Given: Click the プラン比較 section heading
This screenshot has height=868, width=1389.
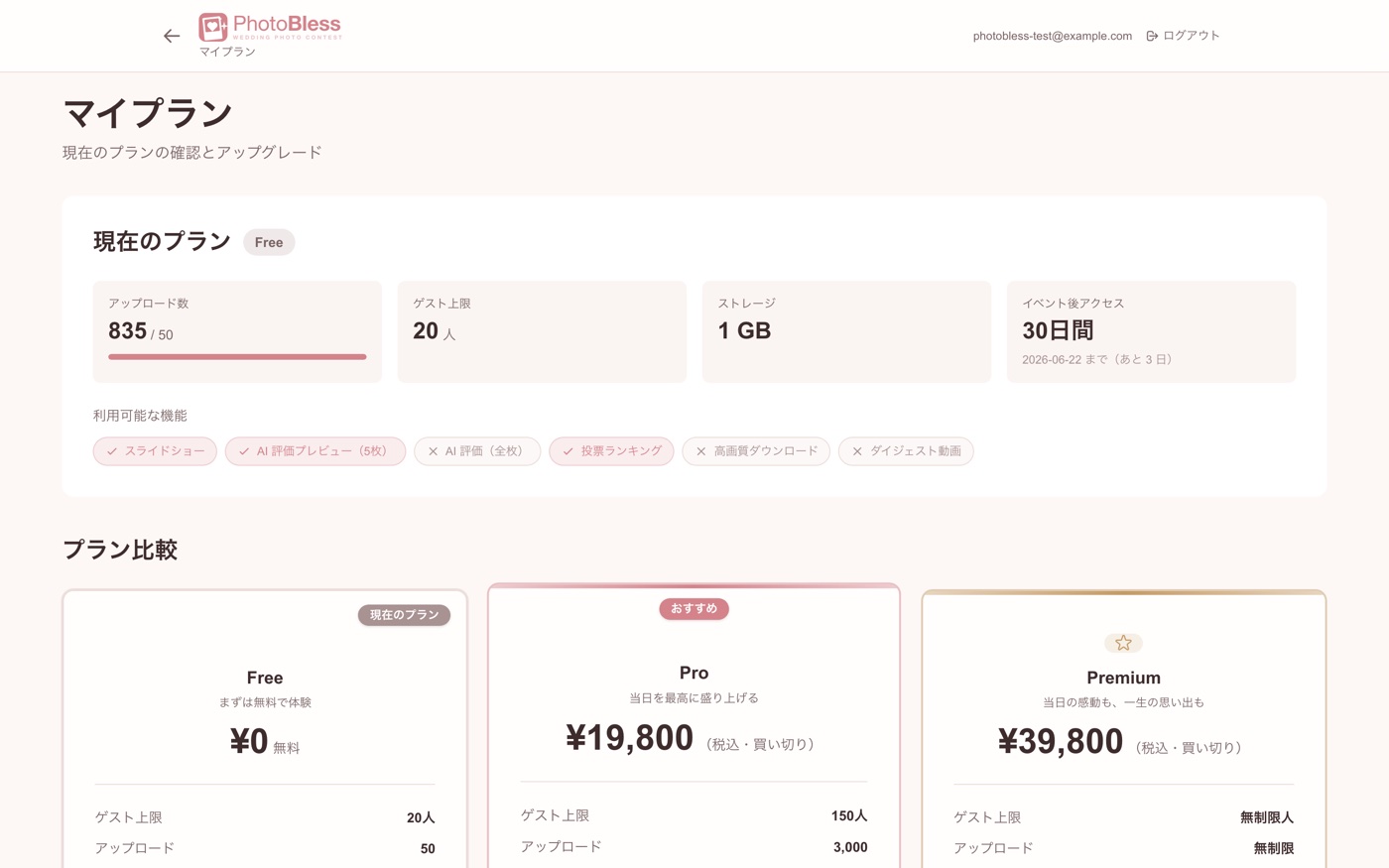Looking at the screenshot, I should (120, 550).
